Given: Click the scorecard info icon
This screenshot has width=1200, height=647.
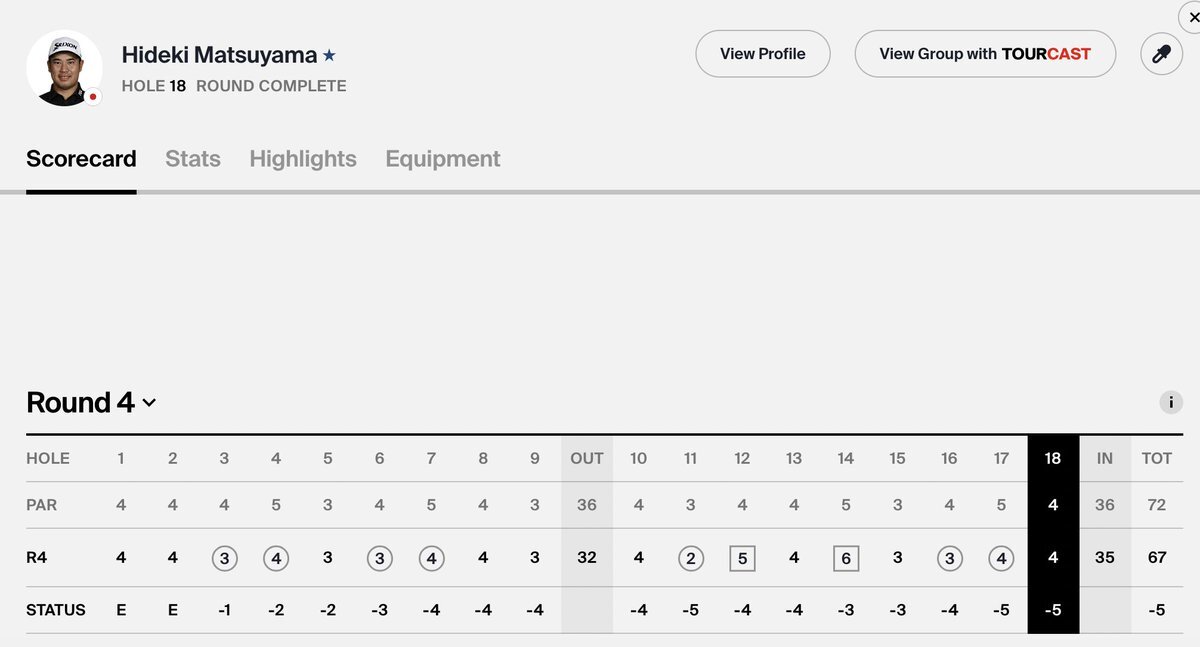Looking at the screenshot, I should click(x=1170, y=402).
